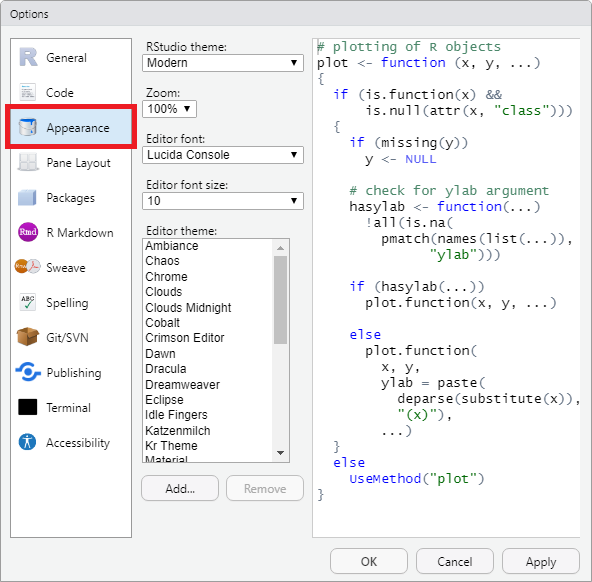
Task: Click the editor theme list scrollbar thumb
Action: tap(280, 300)
